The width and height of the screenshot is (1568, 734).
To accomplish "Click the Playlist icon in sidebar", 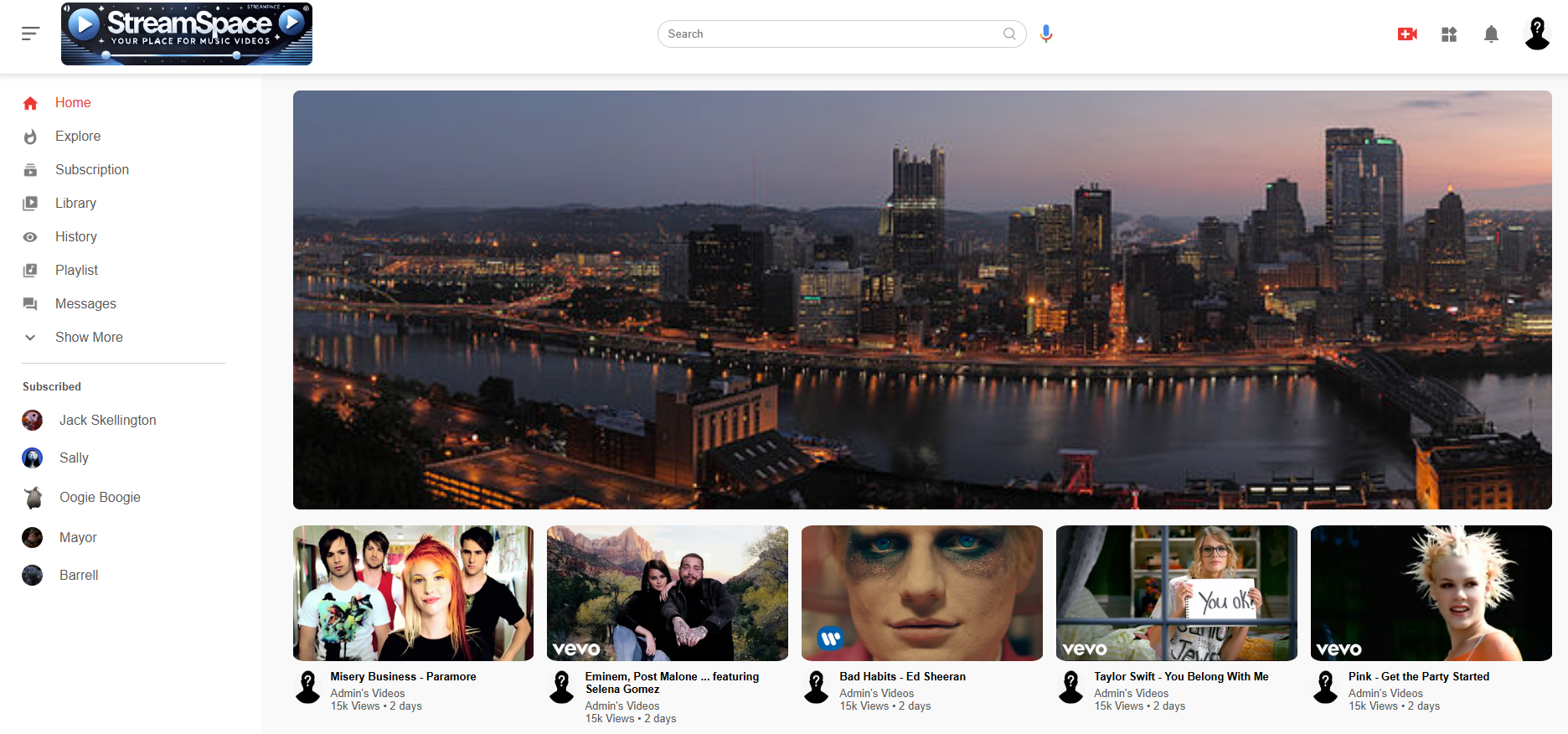I will pos(30,271).
